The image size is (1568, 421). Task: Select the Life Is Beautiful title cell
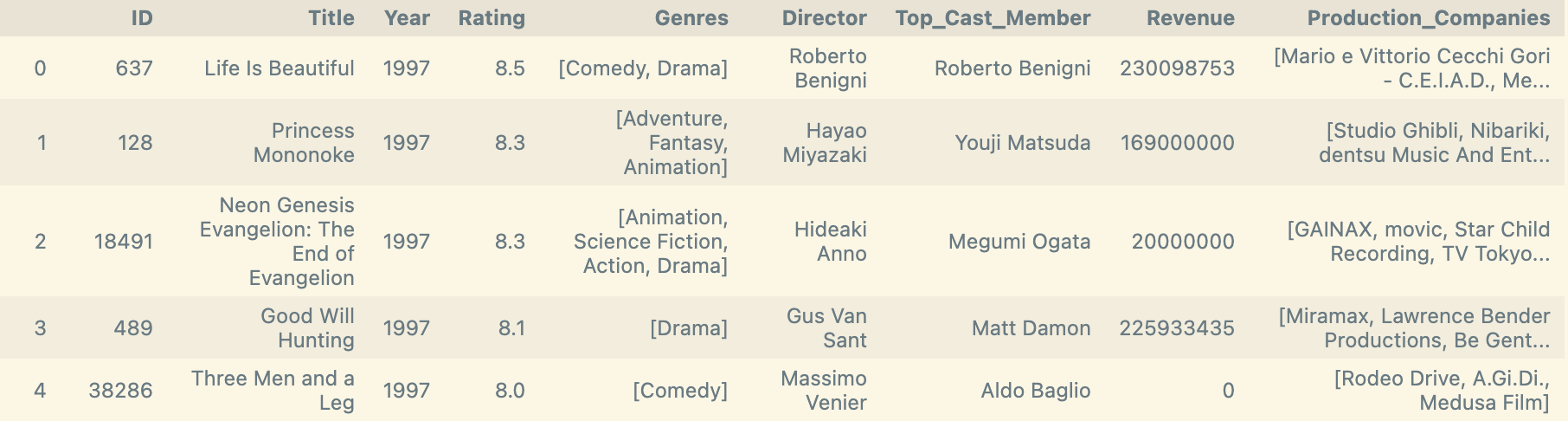(280, 68)
